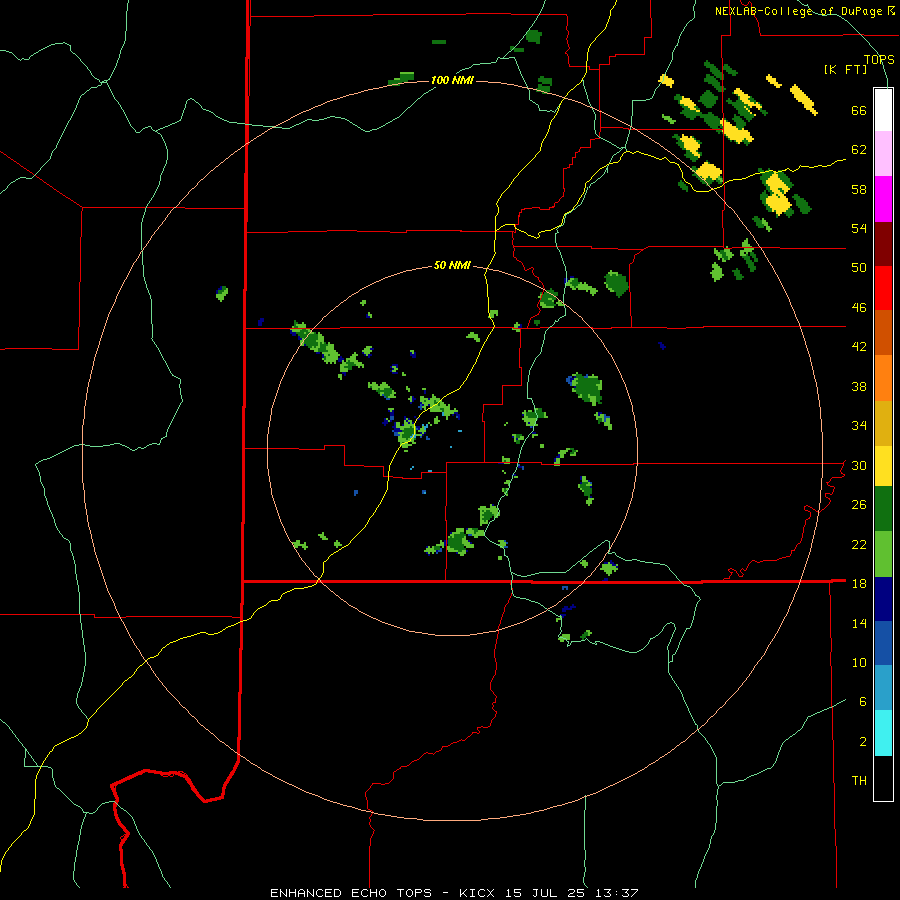900x900 pixels.
Task: Click the TOPS legend title
Action: (x=879, y=59)
